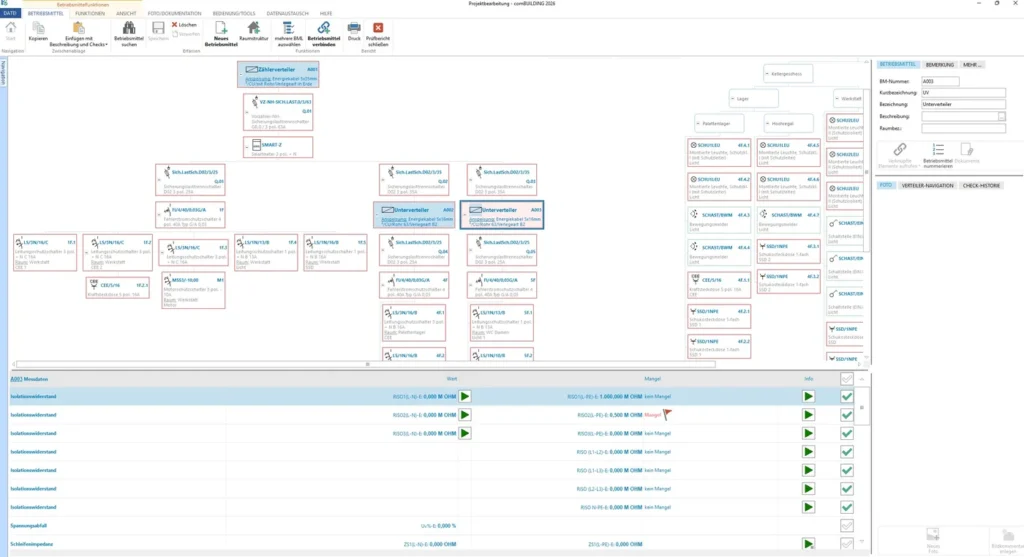Image resolution: width=1024 pixels, height=557 pixels.
Task: Select Unterverteiler A003 node in diagram
Action: click(x=502, y=215)
